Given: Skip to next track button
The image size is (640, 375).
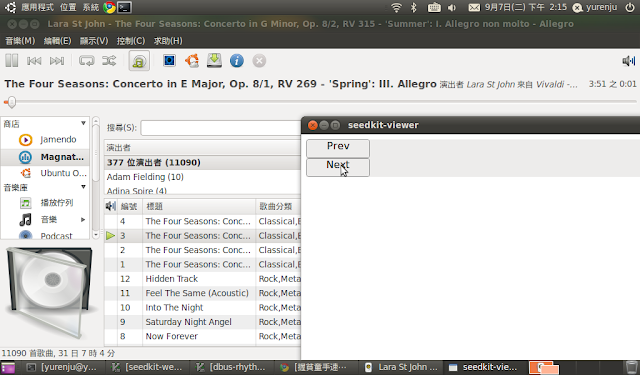Looking at the screenshot, I should click(57, 61).
